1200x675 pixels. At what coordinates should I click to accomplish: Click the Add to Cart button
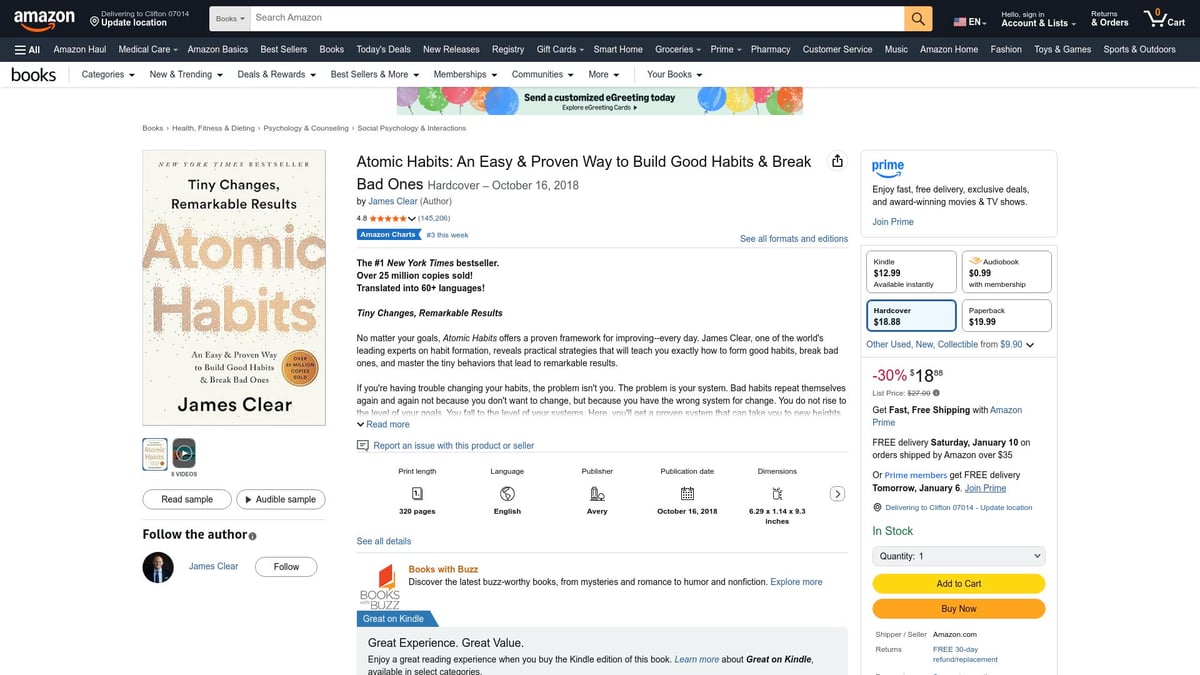tap(958, 583)
